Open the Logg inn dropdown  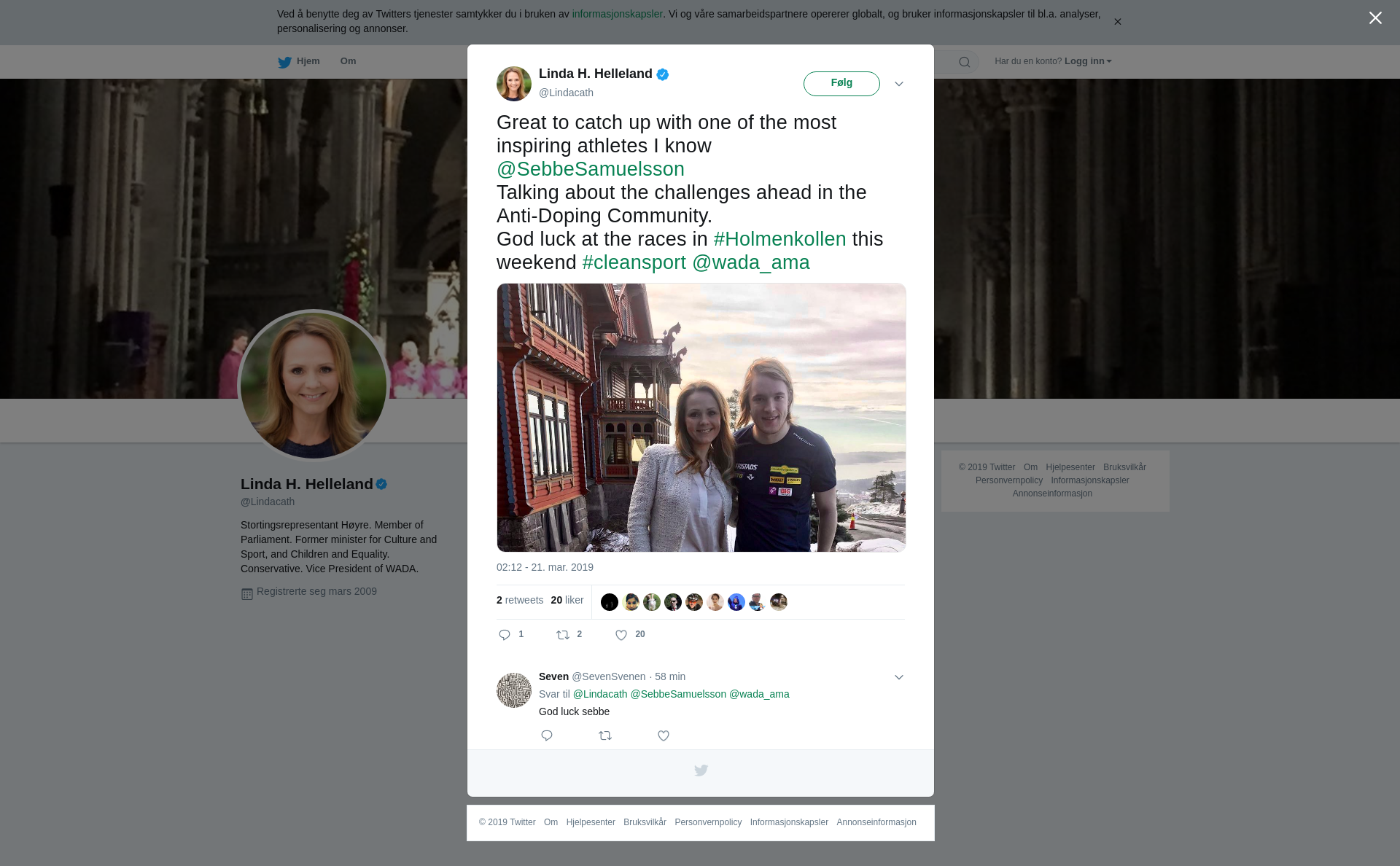click(1088, 61)
